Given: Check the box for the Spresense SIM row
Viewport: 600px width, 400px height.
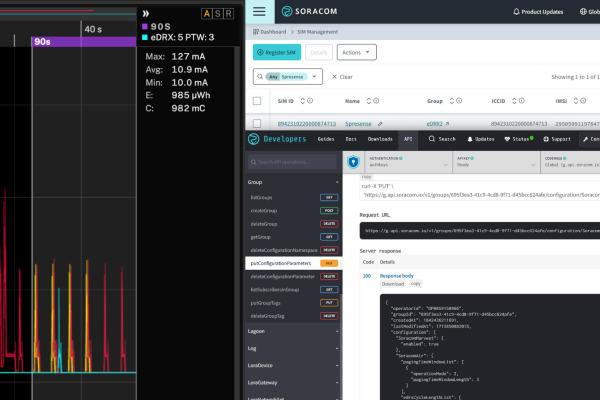Looking at the screenshot, I should (257, 124).
